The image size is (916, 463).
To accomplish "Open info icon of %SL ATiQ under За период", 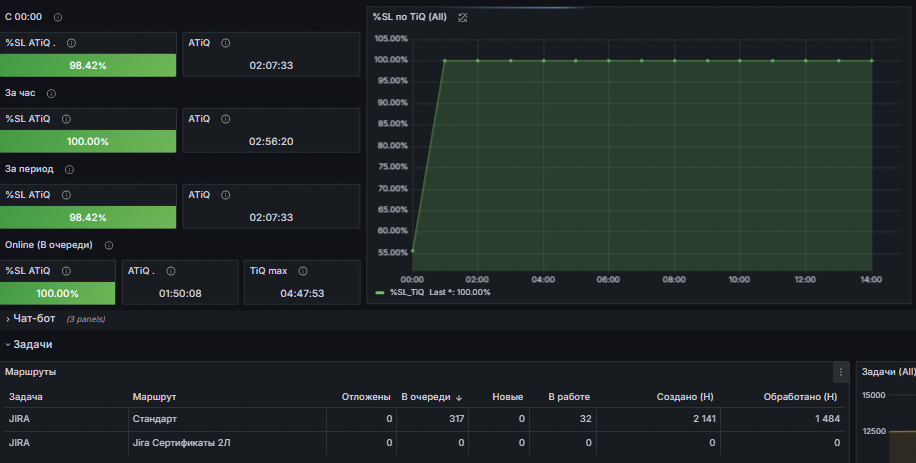I will [67, 195].
